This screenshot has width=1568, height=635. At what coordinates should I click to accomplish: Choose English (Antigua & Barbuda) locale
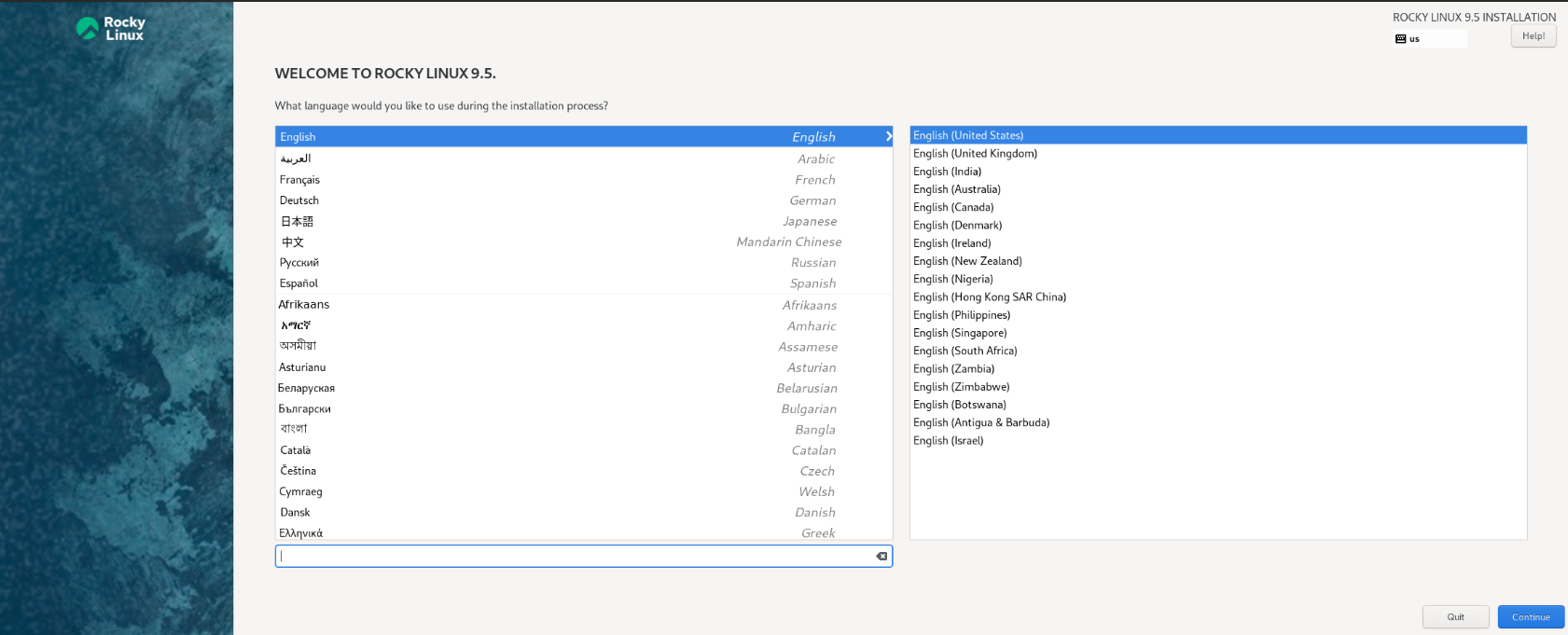1218,422
